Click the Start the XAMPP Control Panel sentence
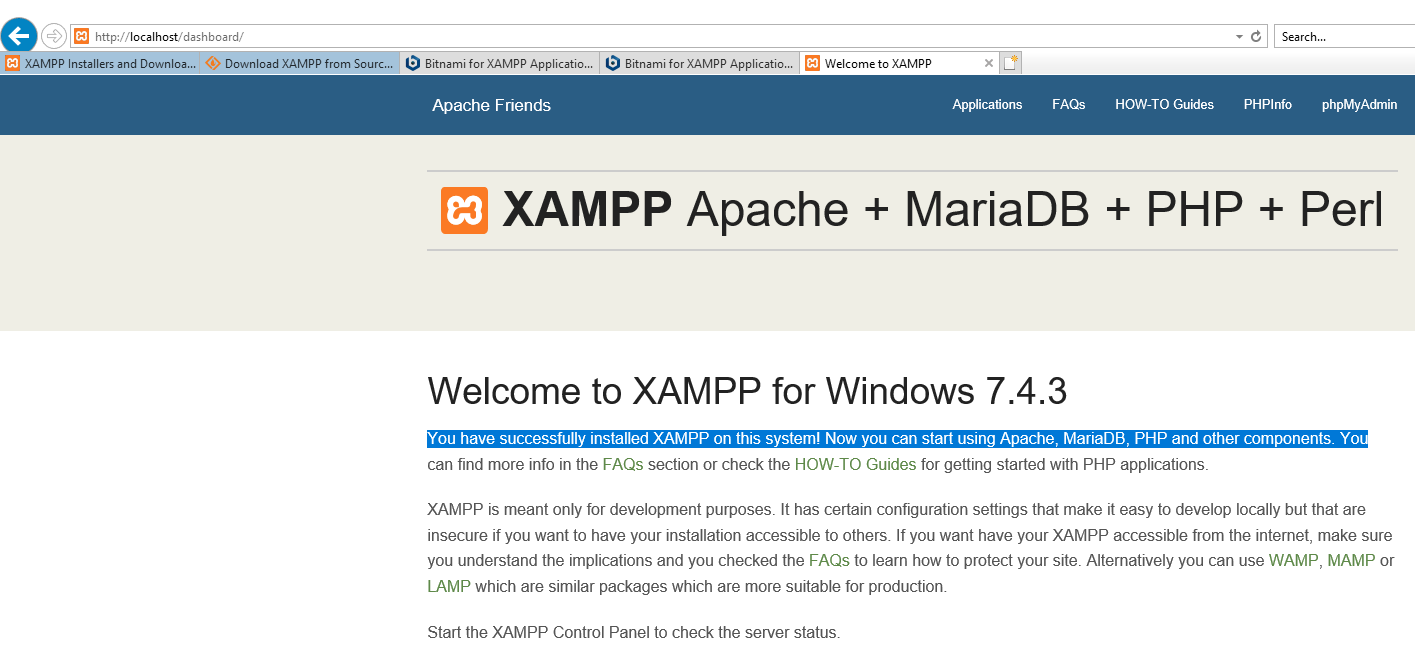 634,632
